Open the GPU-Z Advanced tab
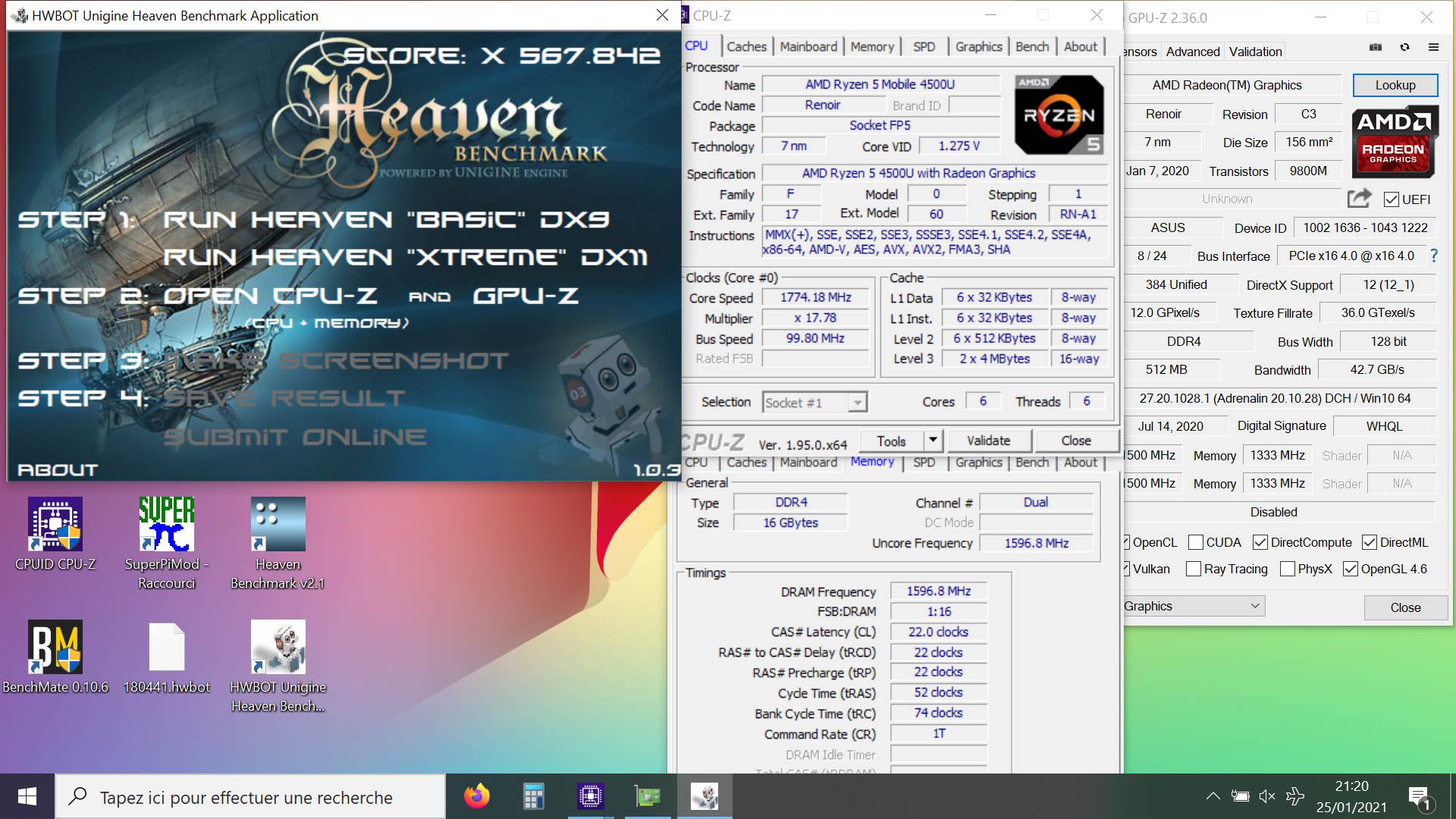This screenshot has height=819, width=1456. 1193,52
